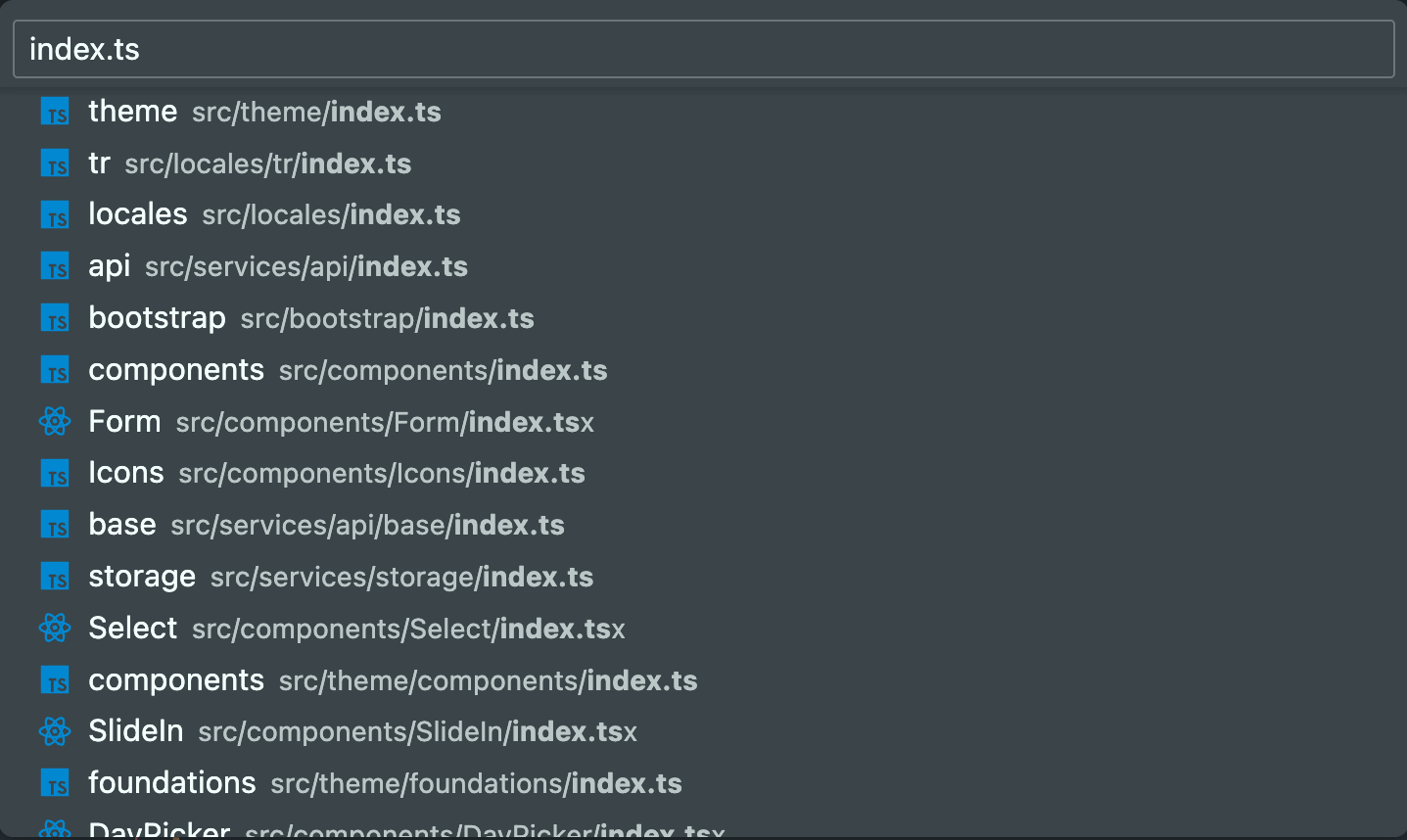Open src/locales/tr/index.ts result
This screenshot has width=1407, height=840.
pos(250,163)
